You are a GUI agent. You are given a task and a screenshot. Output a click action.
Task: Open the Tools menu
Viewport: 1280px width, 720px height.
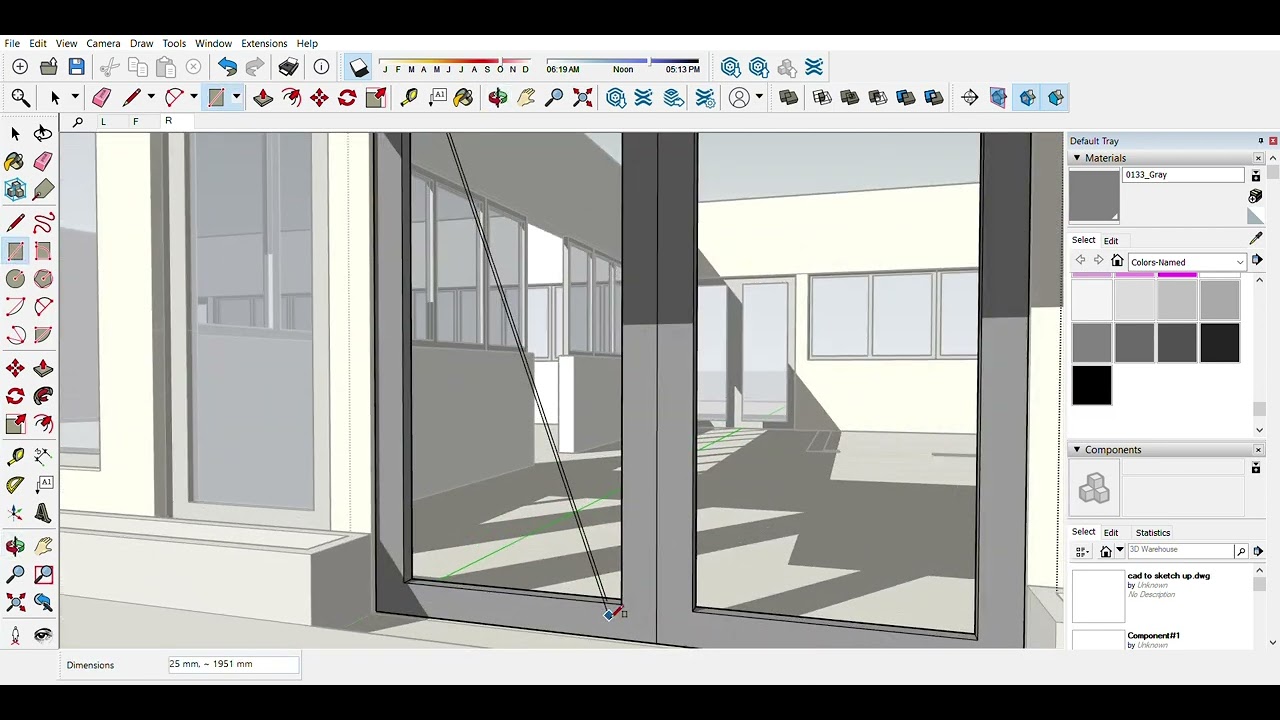174,43
